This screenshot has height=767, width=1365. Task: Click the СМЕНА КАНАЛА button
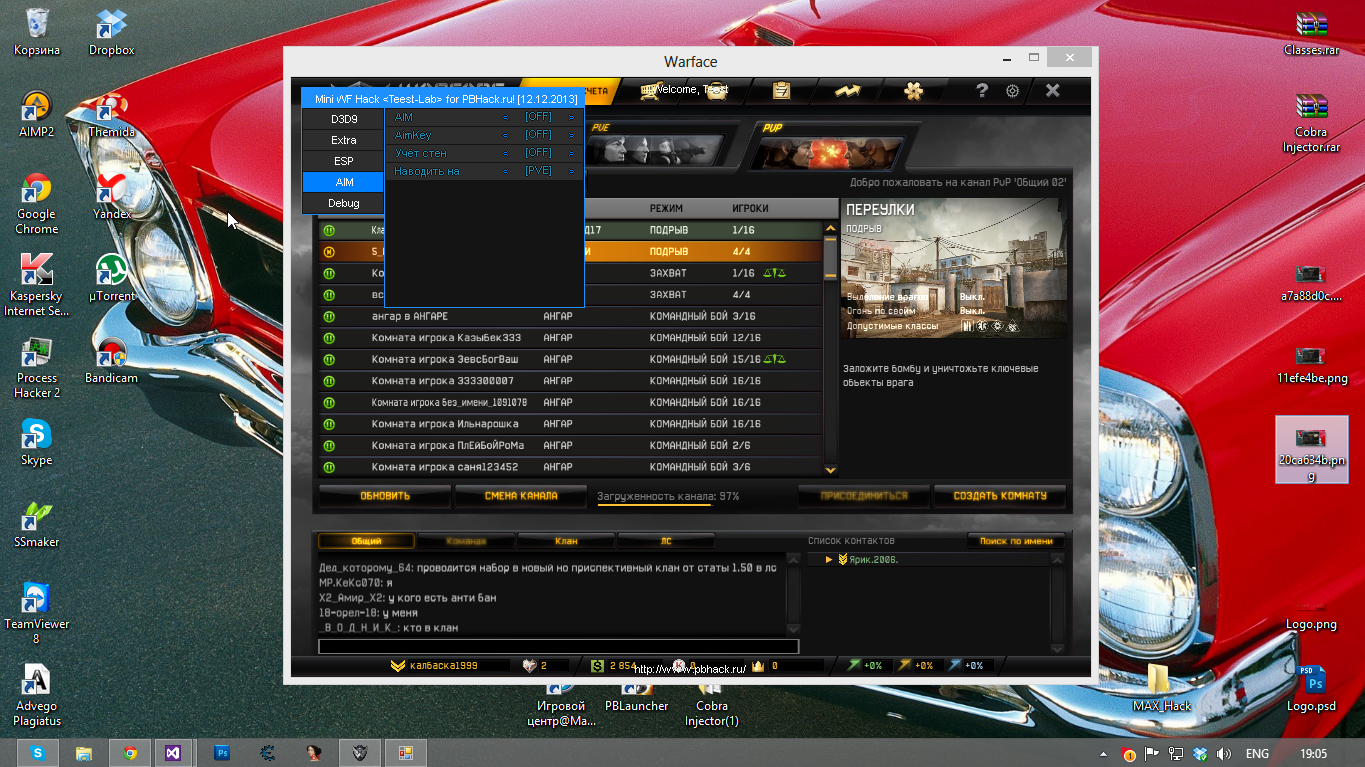(x=521, y=496)
